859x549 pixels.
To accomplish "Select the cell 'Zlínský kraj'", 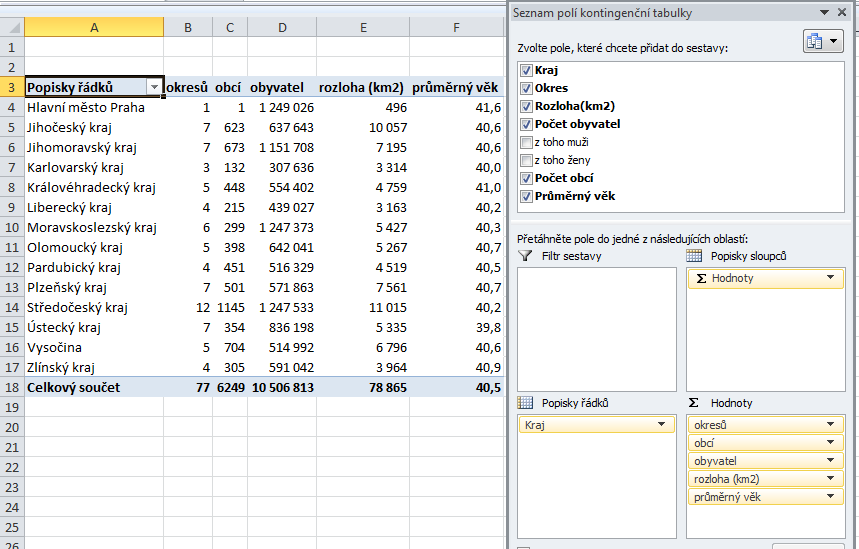I will point(94,368).
